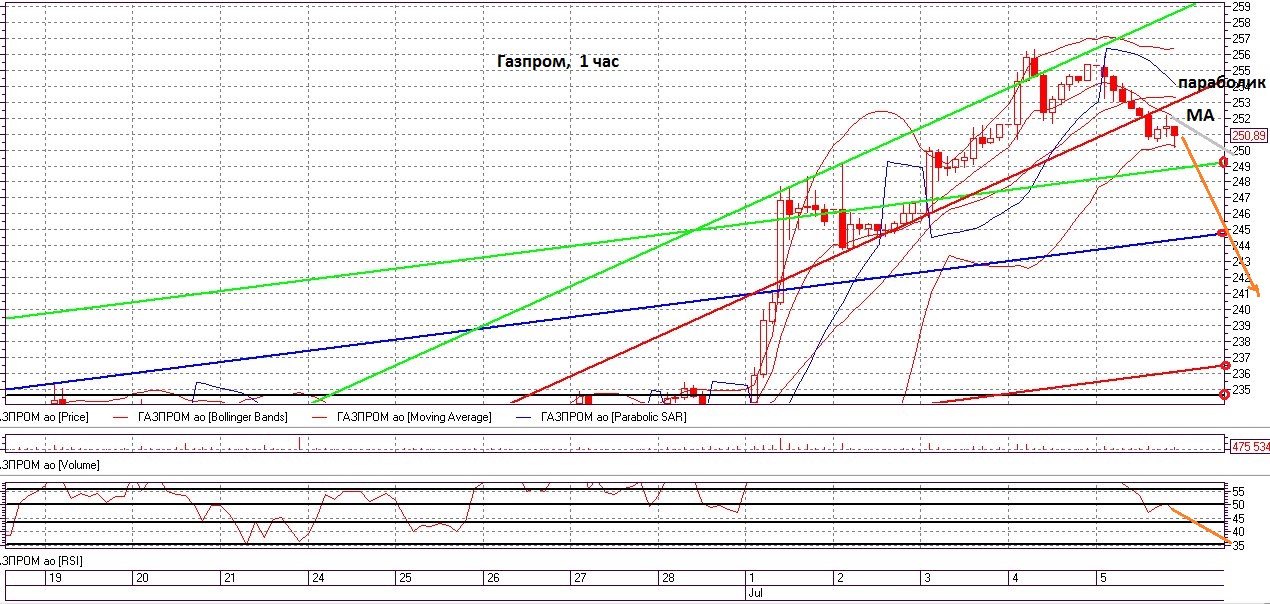This screenshot has width=1270, height=604.
Task: Click the "параболик" annotation label
Action: (x=1220, y=83)
